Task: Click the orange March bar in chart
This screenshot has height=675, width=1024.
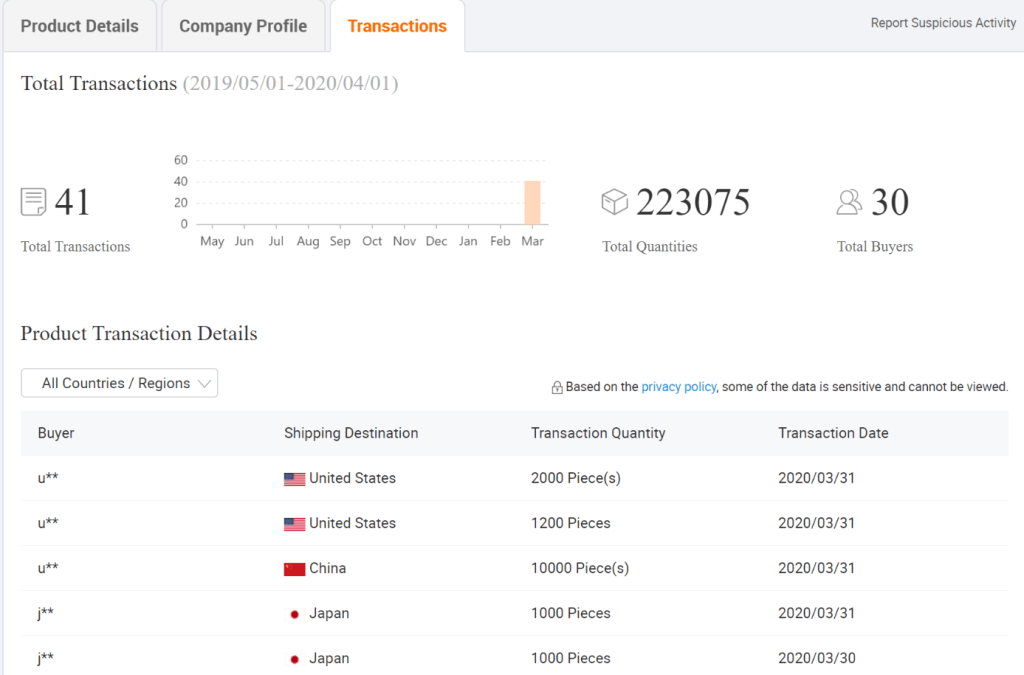Action: pyautogui.click(x=532, y=203)
